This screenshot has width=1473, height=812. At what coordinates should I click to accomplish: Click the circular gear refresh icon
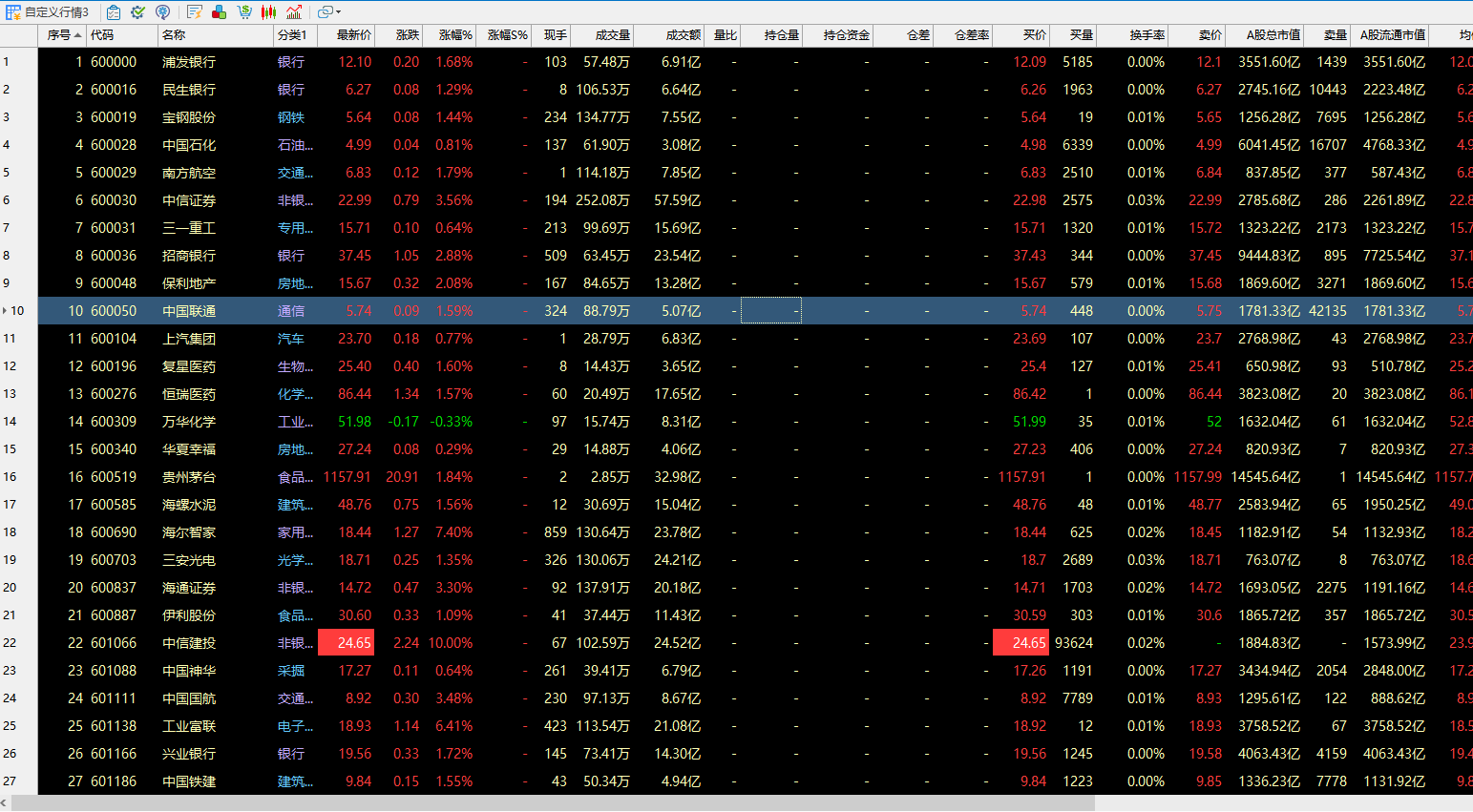click(x=163, y=12)
